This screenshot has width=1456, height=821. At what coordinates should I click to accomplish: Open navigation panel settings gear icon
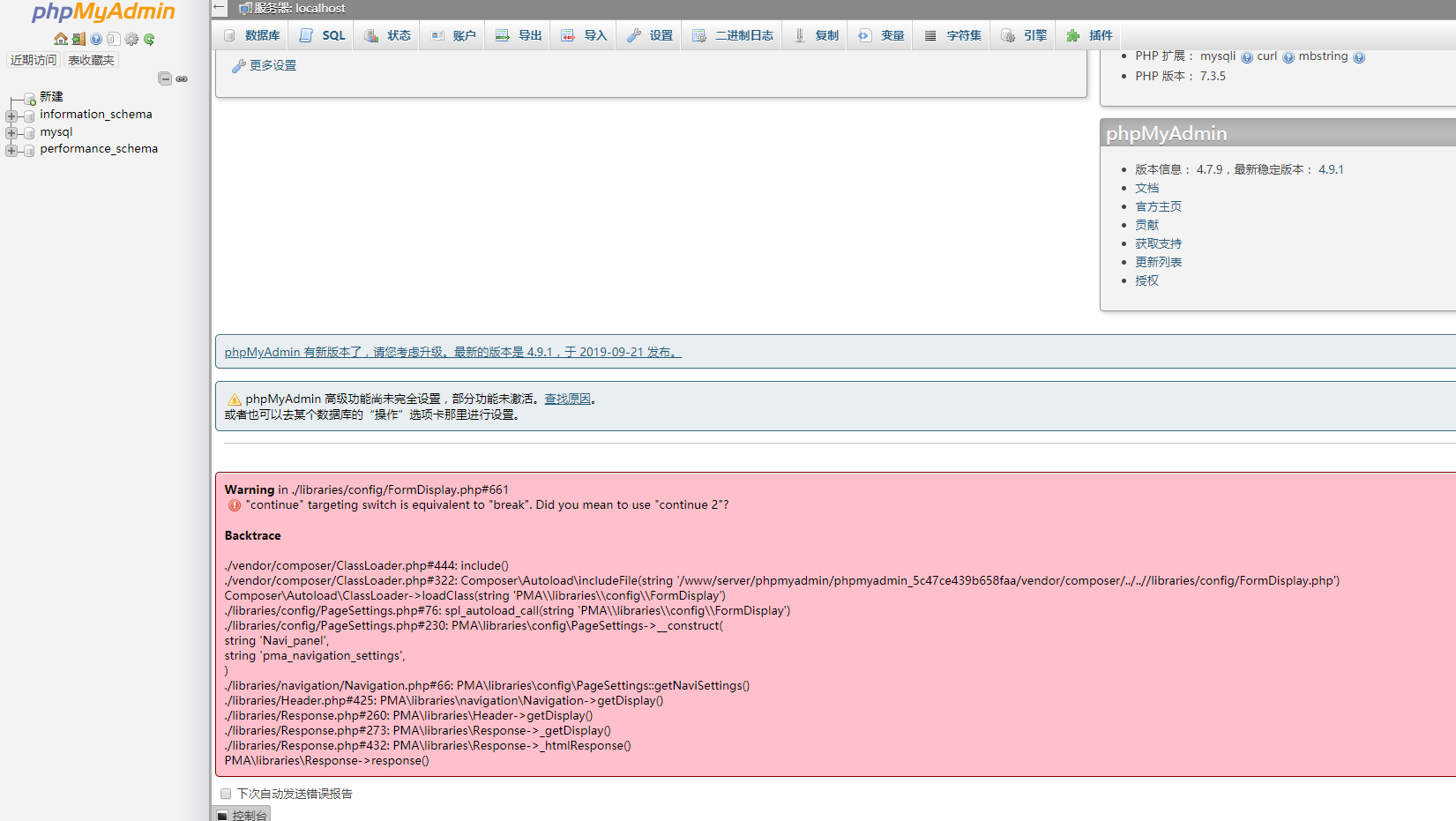(131, 39)
